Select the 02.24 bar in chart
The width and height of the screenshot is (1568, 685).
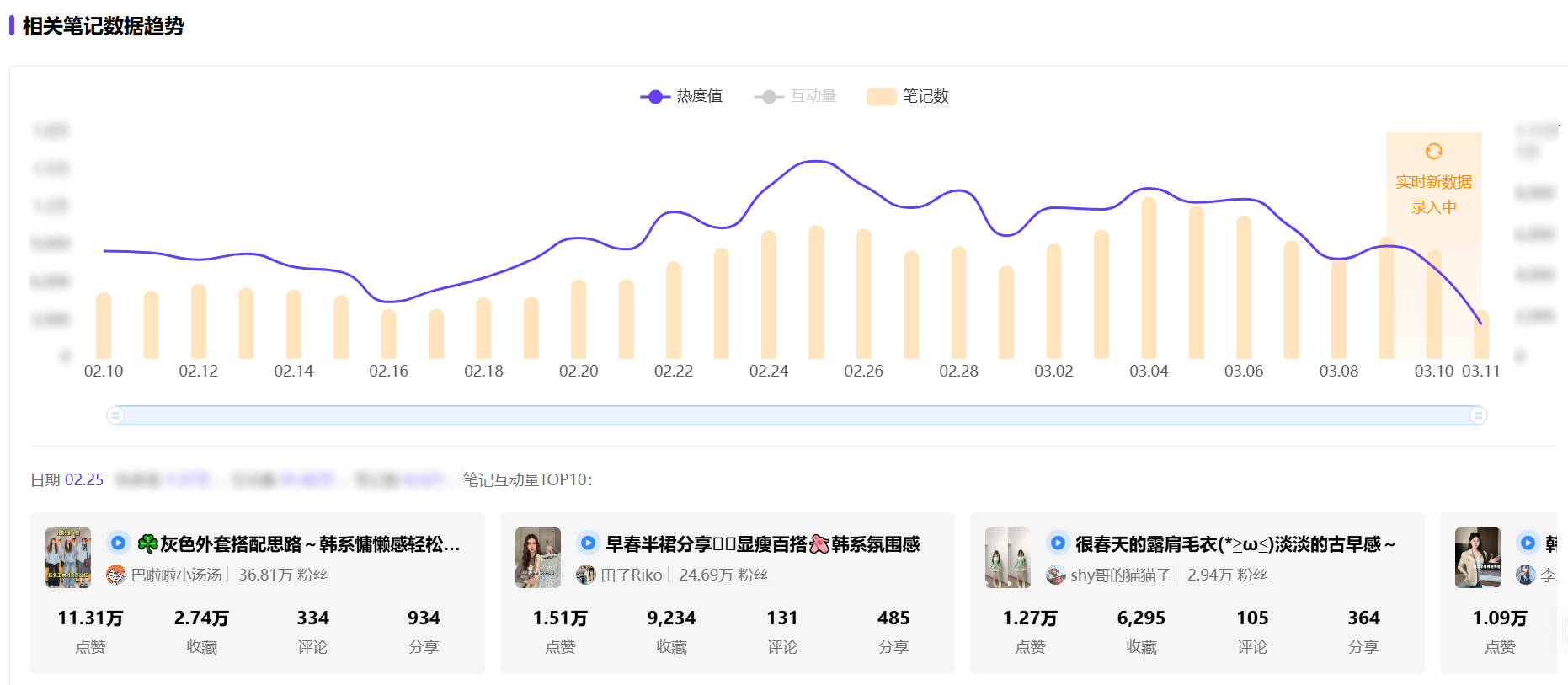[769, 295]
